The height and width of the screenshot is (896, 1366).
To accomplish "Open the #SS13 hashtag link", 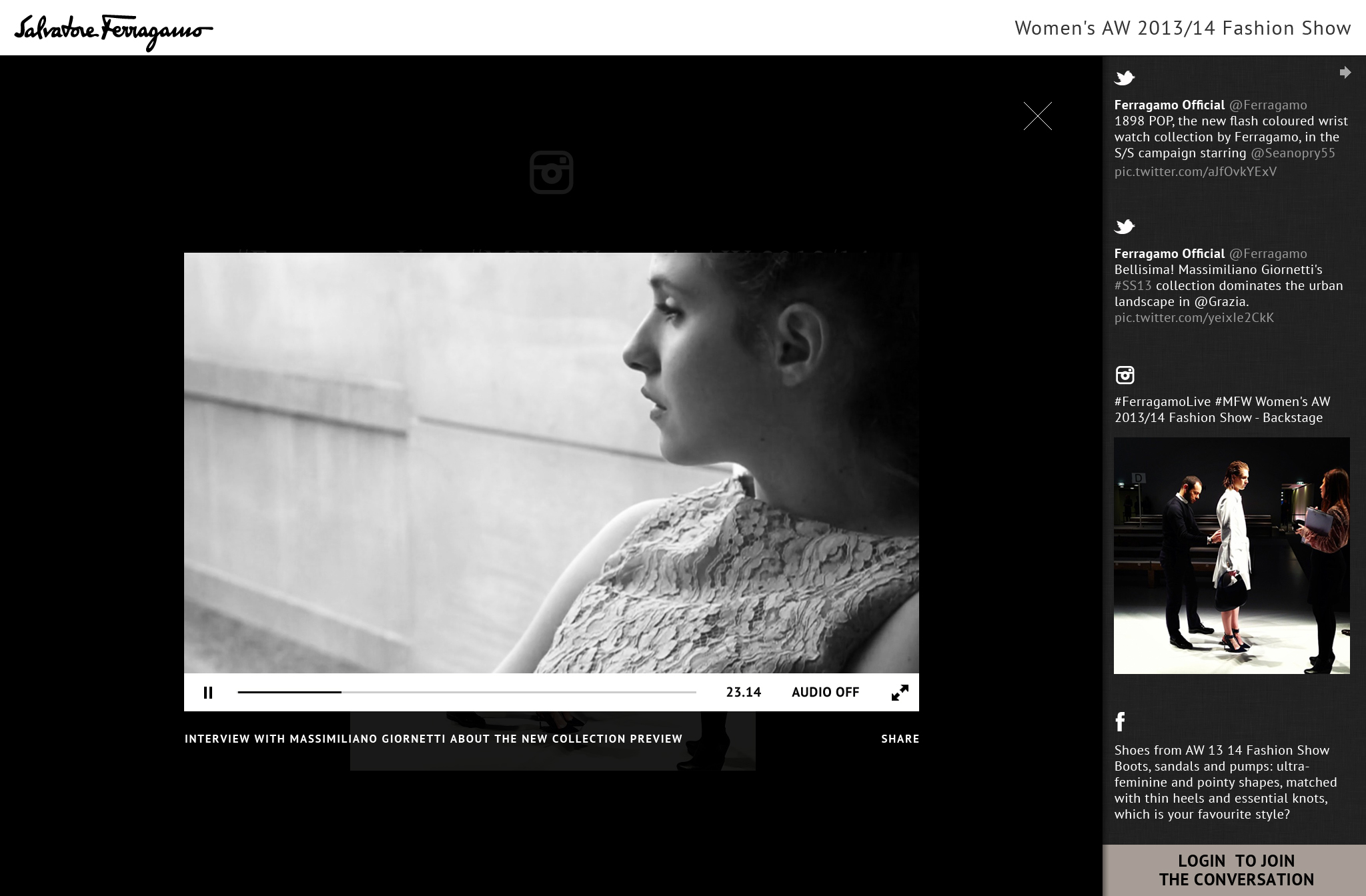I will [1133, 285].
